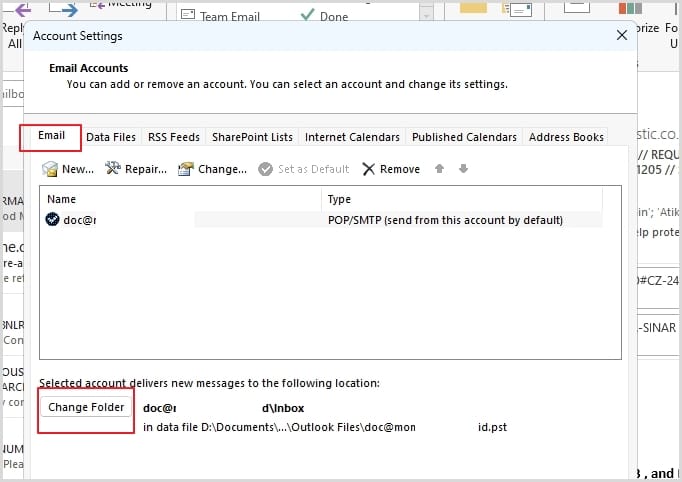This screenshot has width=682, height=482.
Task: Click the Set as Default checkmark icon
Action: coord(265,169)
